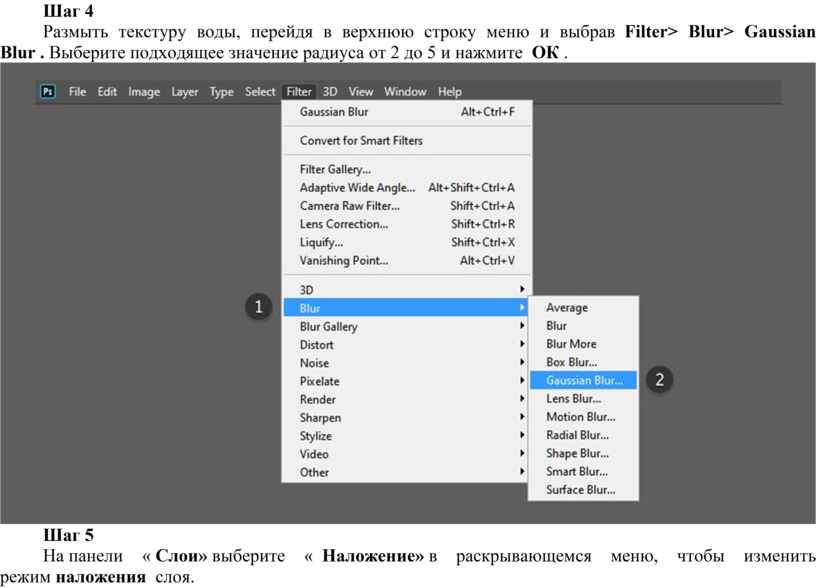816x588 pixels.
Task: Select Motion Blur...
Action: point(583,417)
